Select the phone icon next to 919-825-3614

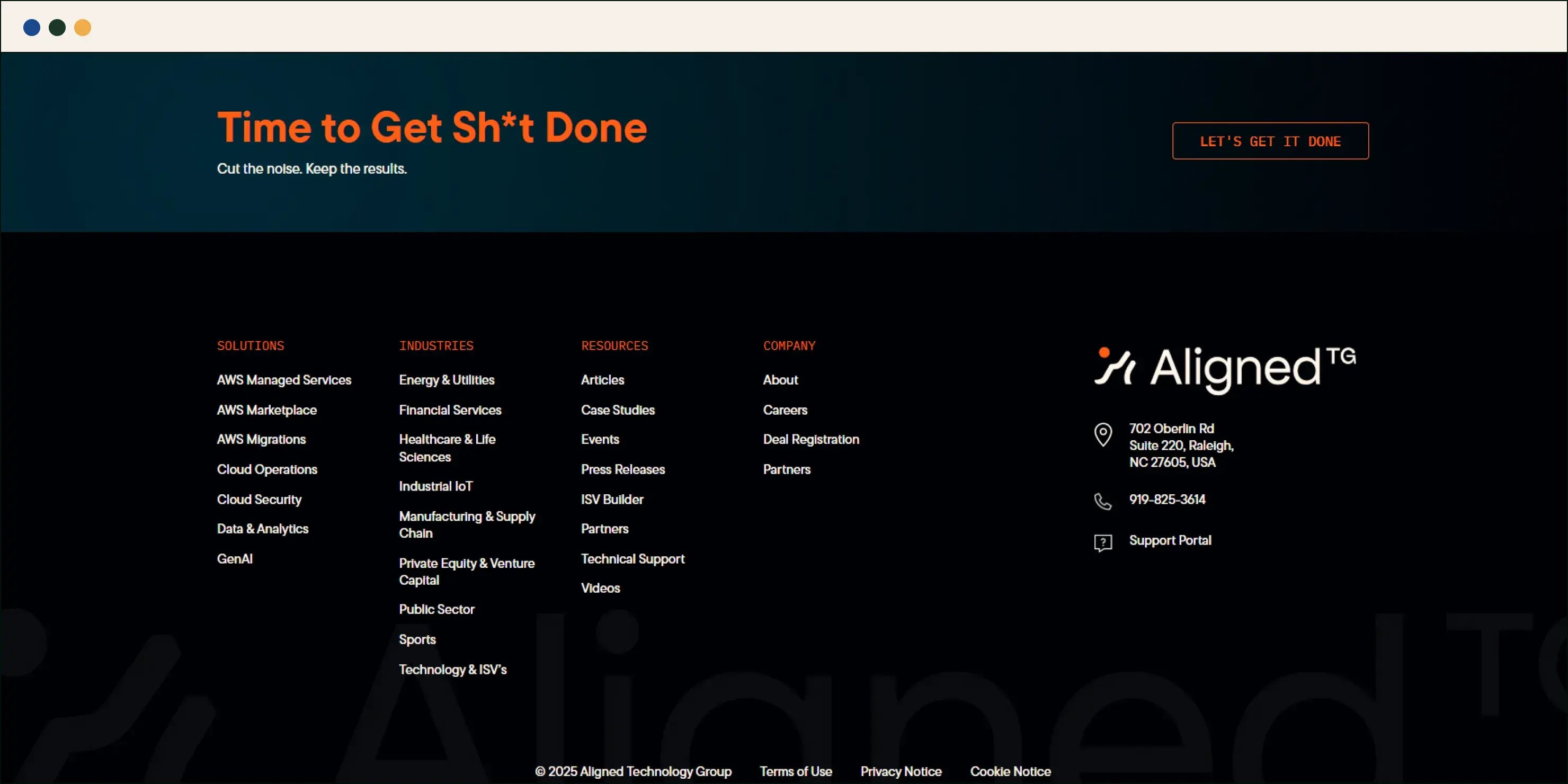(1103, 501)
